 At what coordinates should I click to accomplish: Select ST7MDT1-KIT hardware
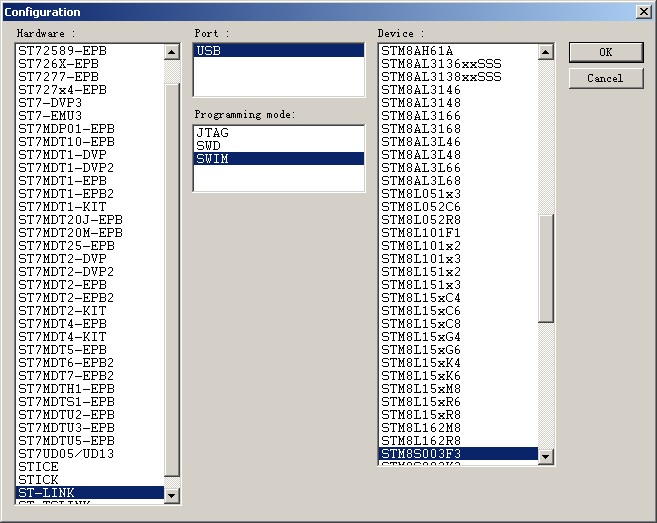90,207
